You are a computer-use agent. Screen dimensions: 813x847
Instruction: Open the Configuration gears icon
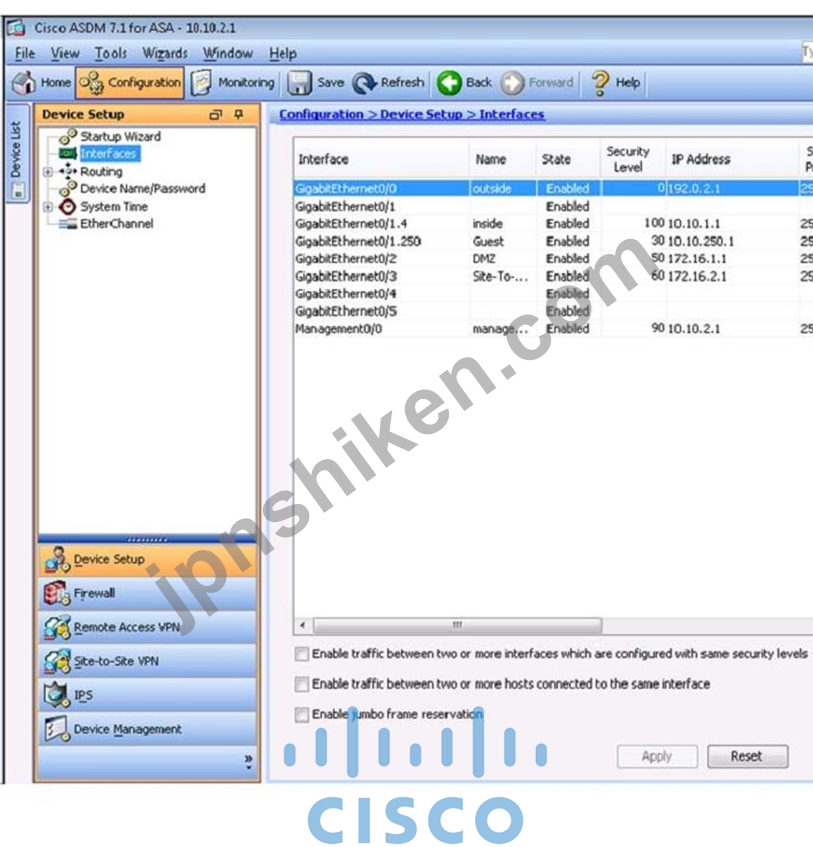(91, 83)
